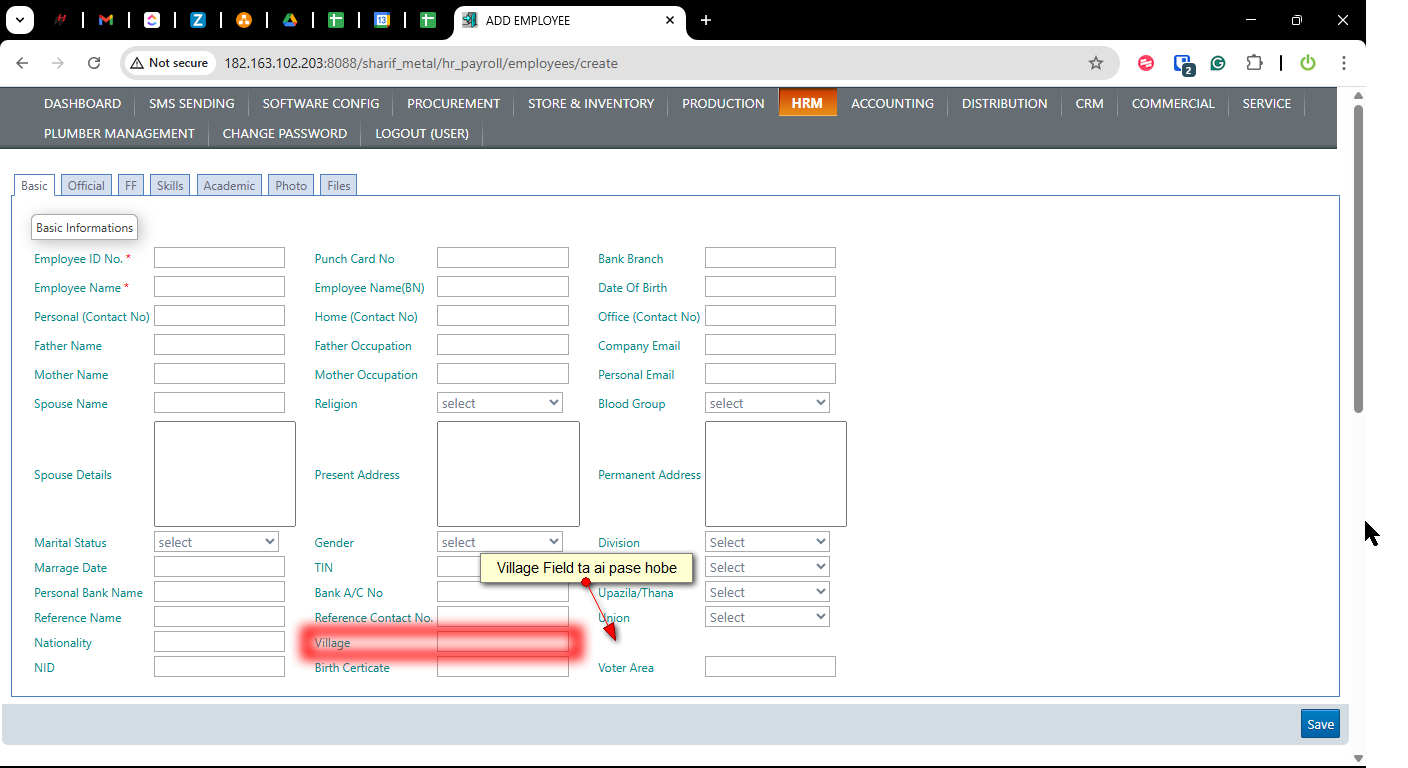The image size is (1408, 768).
Task: Open the Chrome three-dot menu
Action: point(1344,63)
